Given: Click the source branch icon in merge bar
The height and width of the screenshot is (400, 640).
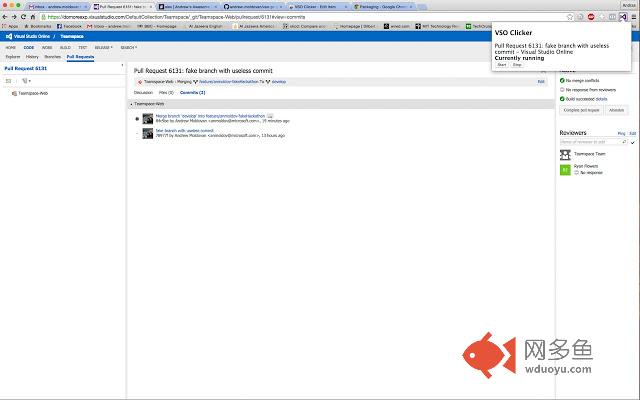Looking at the screenshot, I should tap(196, 82).
